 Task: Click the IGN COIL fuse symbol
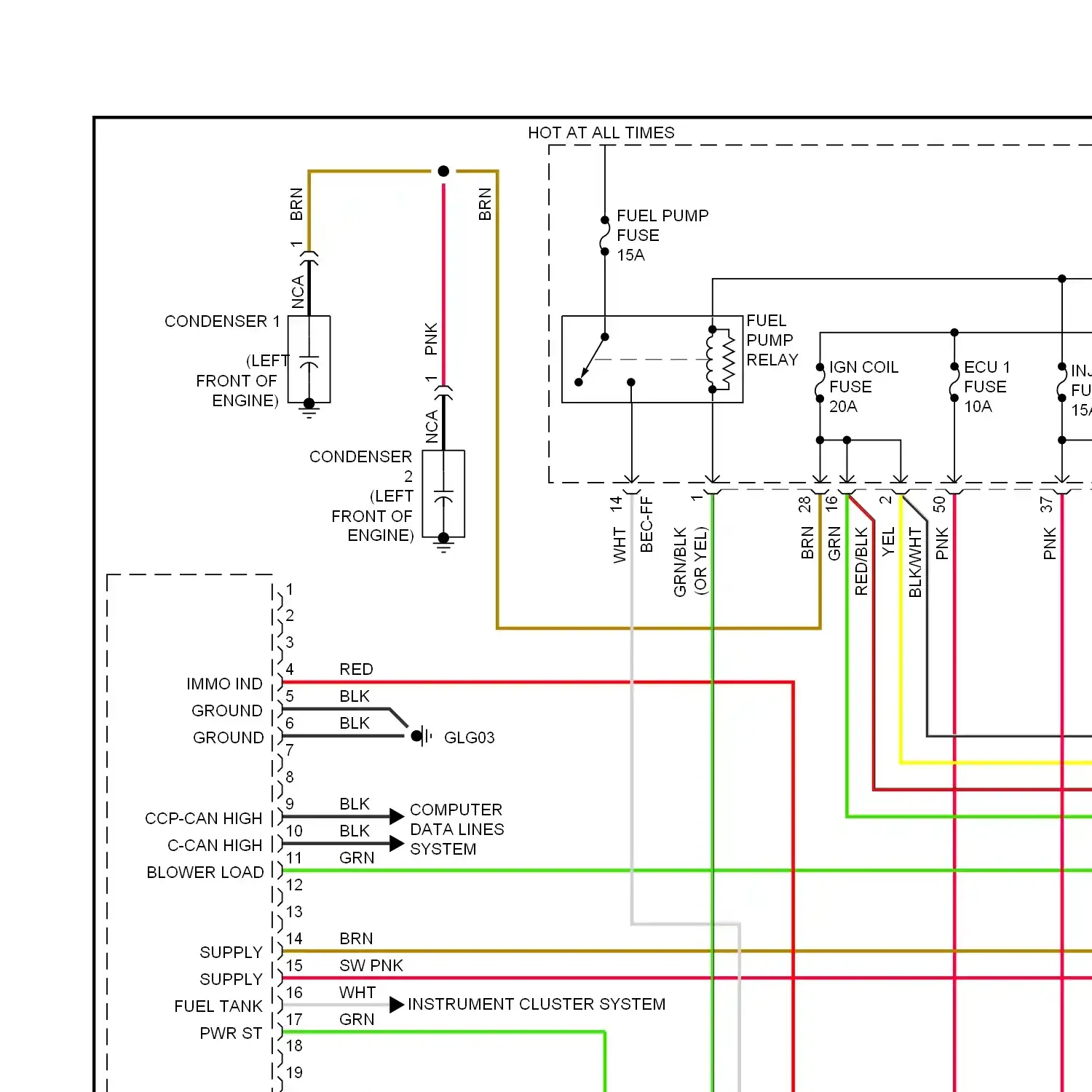(820, 383)
